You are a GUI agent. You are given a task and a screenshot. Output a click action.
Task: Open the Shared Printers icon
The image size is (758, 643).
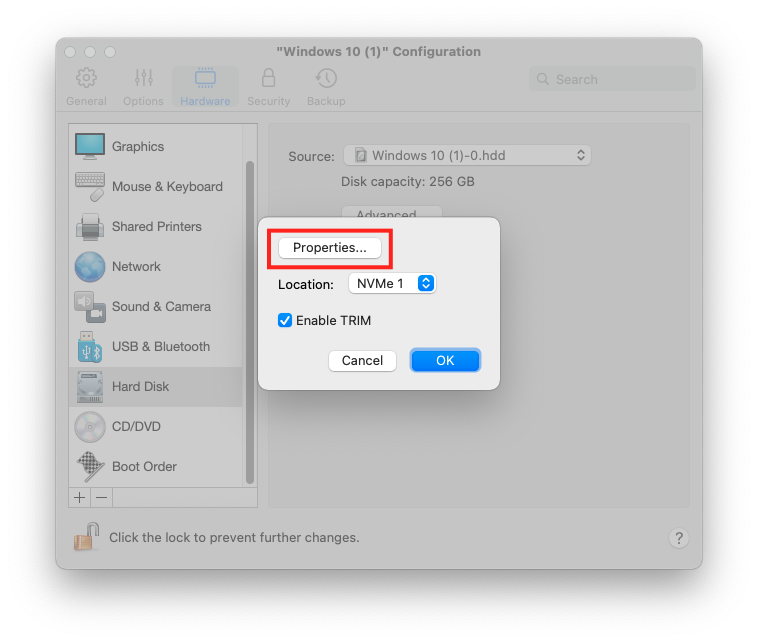coord(90,227)
